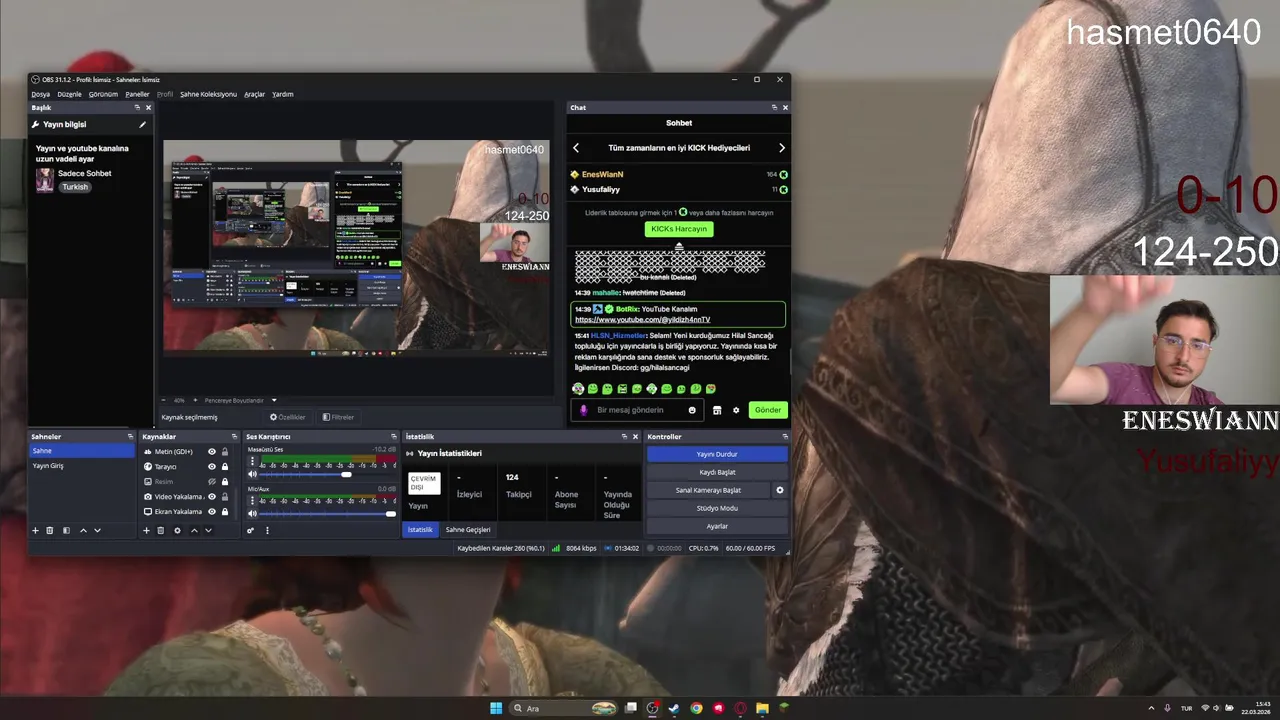Screen dimensions: 1280x720
Task: Open the Görünüm menu
Action: pyautogui.click(x=103, y=94)
